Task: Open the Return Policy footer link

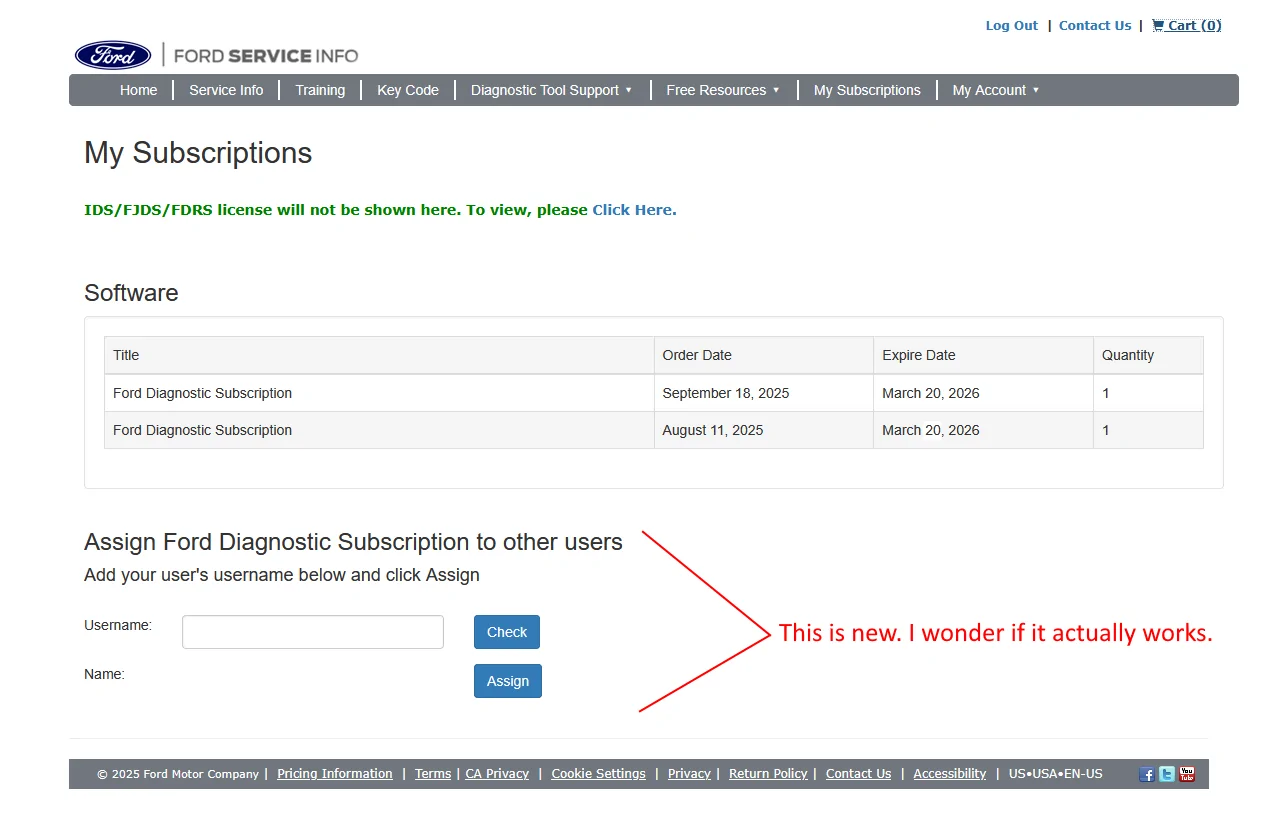Action: (x=768, y=774)
